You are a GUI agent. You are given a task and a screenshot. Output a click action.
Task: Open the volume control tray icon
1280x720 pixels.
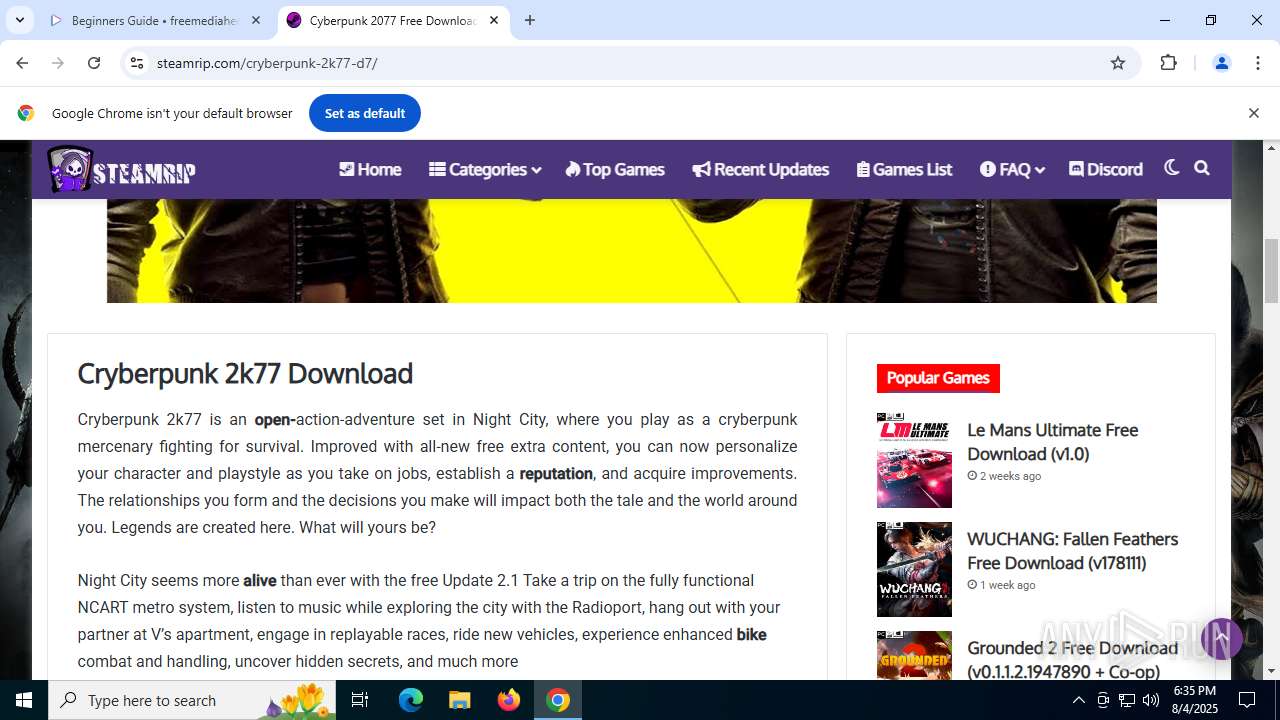click(x=1151, y=700)
